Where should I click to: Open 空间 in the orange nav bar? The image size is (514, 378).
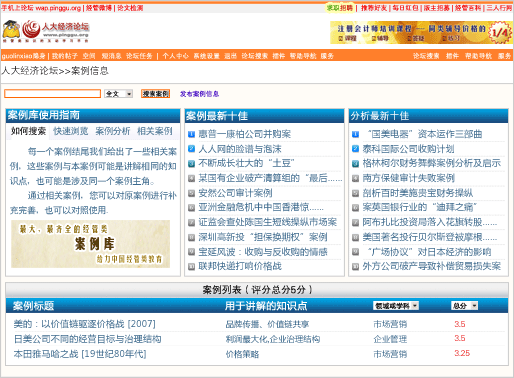[x=89, y=56]
